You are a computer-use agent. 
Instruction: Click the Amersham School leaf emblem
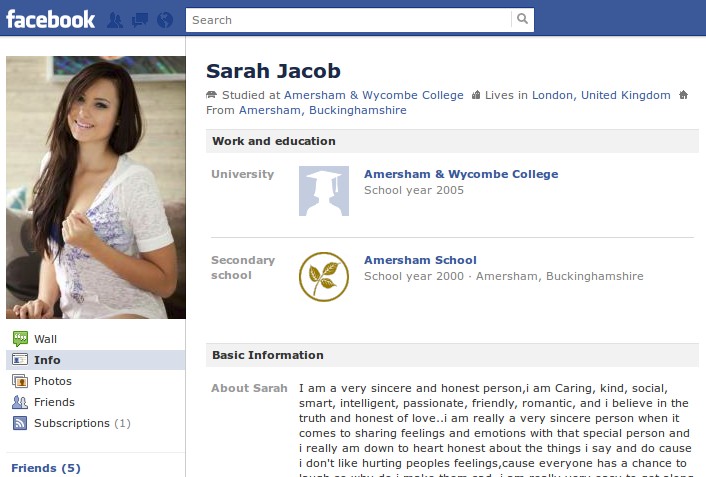324,277
